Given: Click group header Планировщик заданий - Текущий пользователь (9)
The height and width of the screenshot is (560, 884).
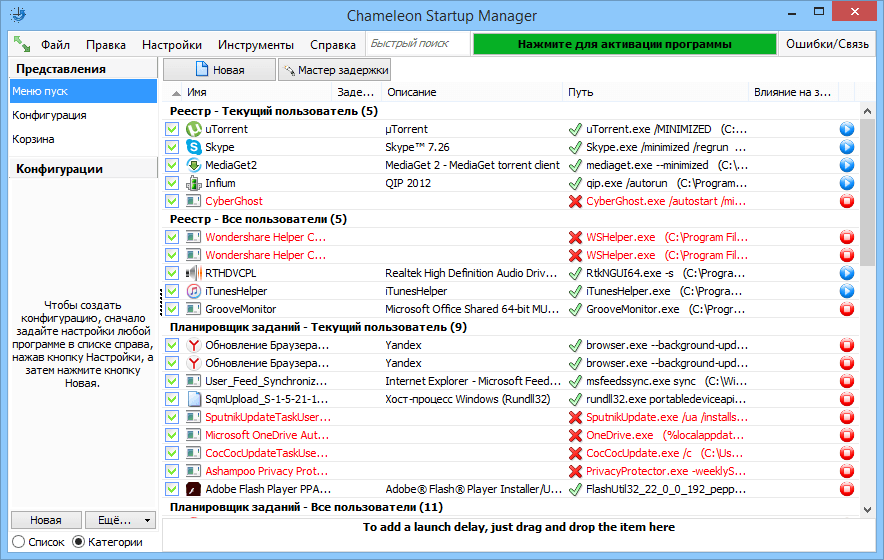Looking at the screenshot, I should pyautogui.click(x=318, y=327).
